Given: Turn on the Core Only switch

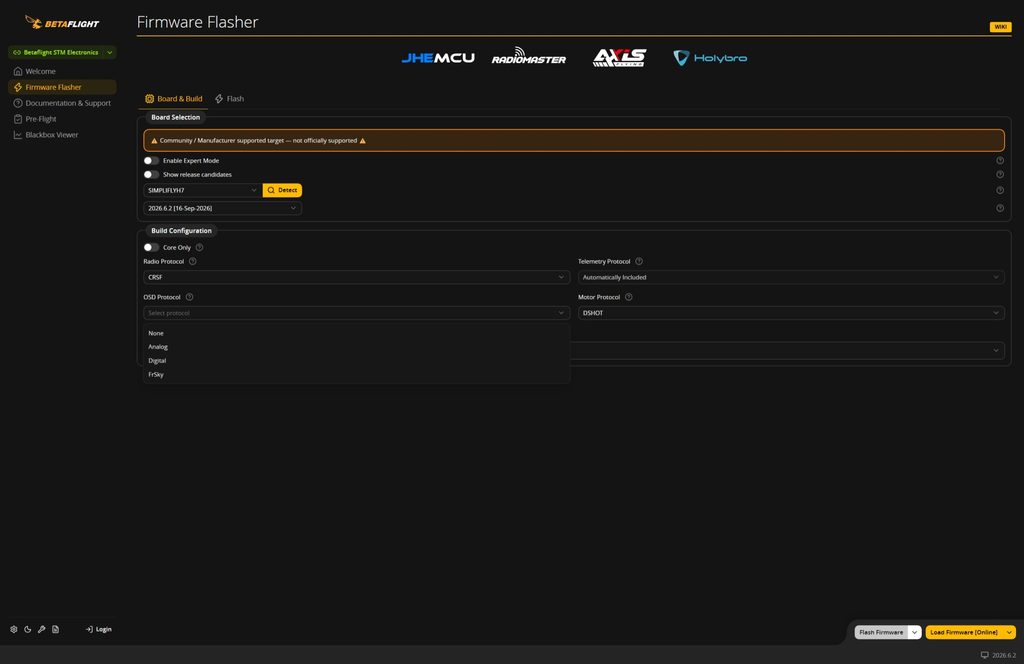Looking at the screenshot, I should pos(151,247).
